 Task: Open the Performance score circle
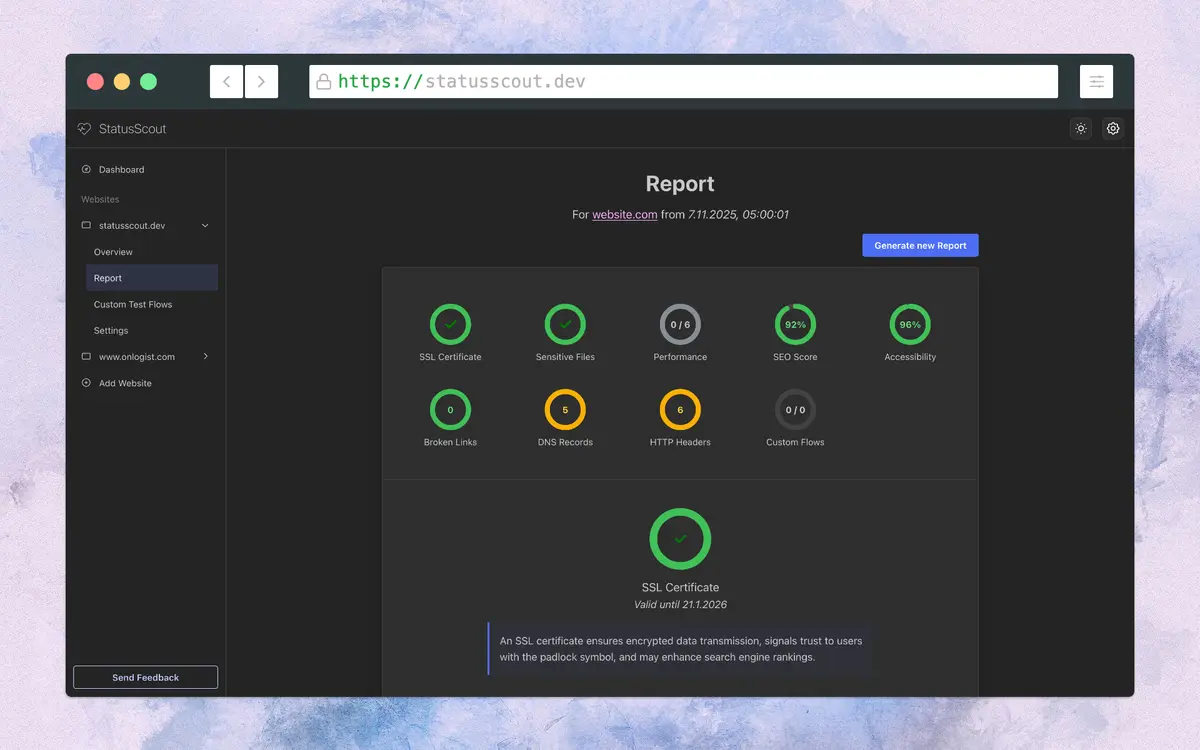680,325
